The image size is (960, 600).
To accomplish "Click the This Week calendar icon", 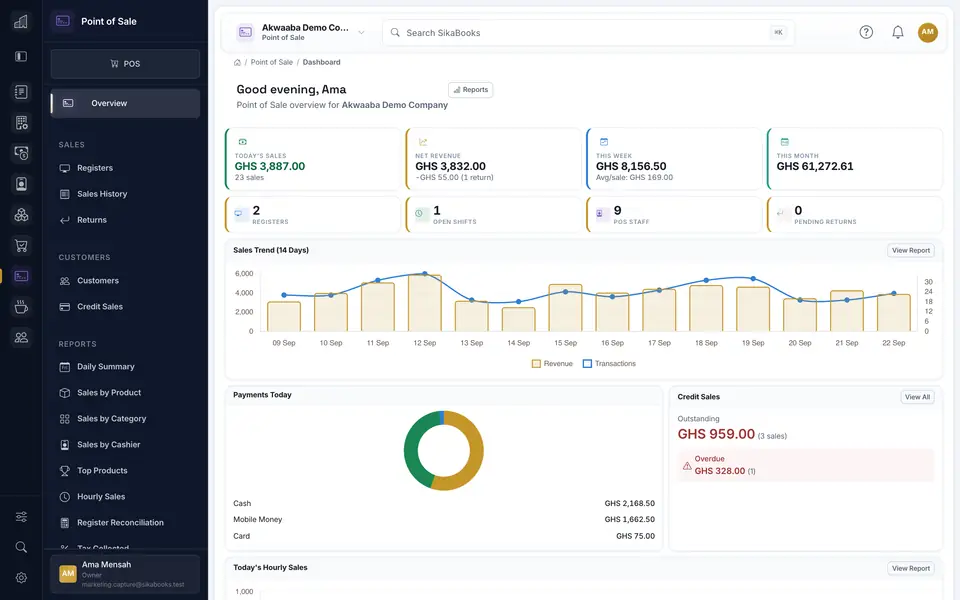I will [604, 142].
